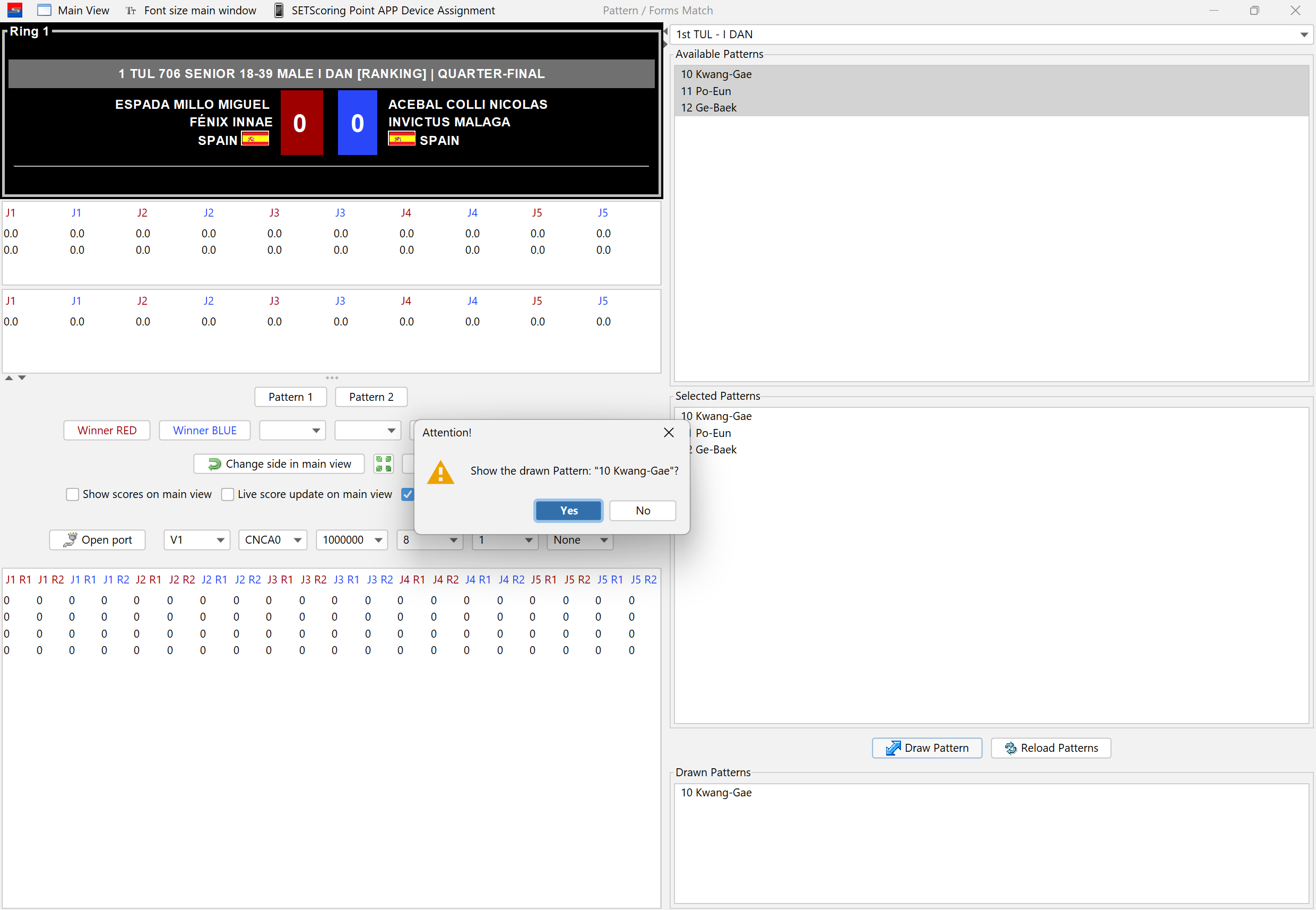Click the blue score box showing 0
This screenshot has width=1316, height=910.
[357, 123]
